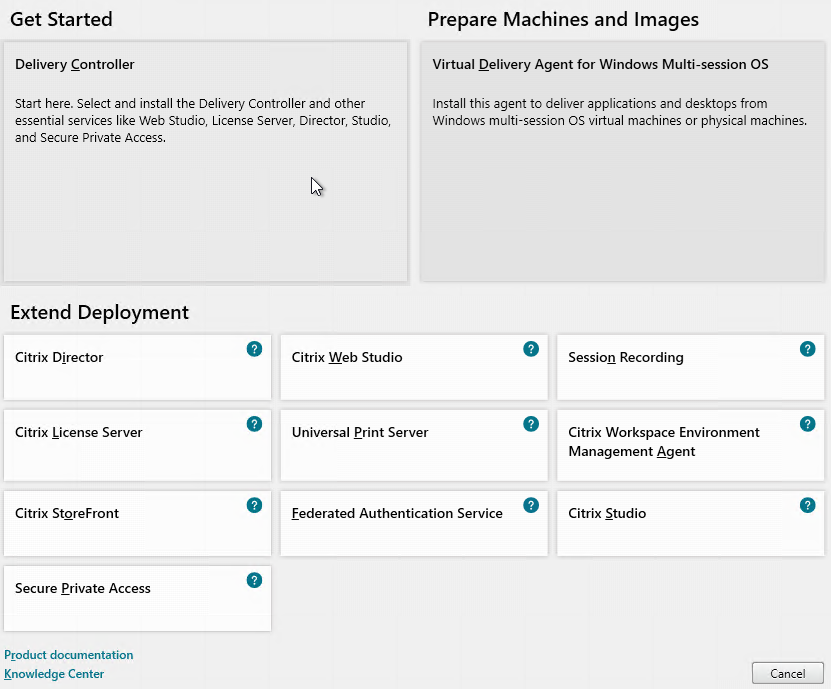831x689 pixels.
Task: Open help icon for Citrix StoreFront
Action: coord(254,505)
